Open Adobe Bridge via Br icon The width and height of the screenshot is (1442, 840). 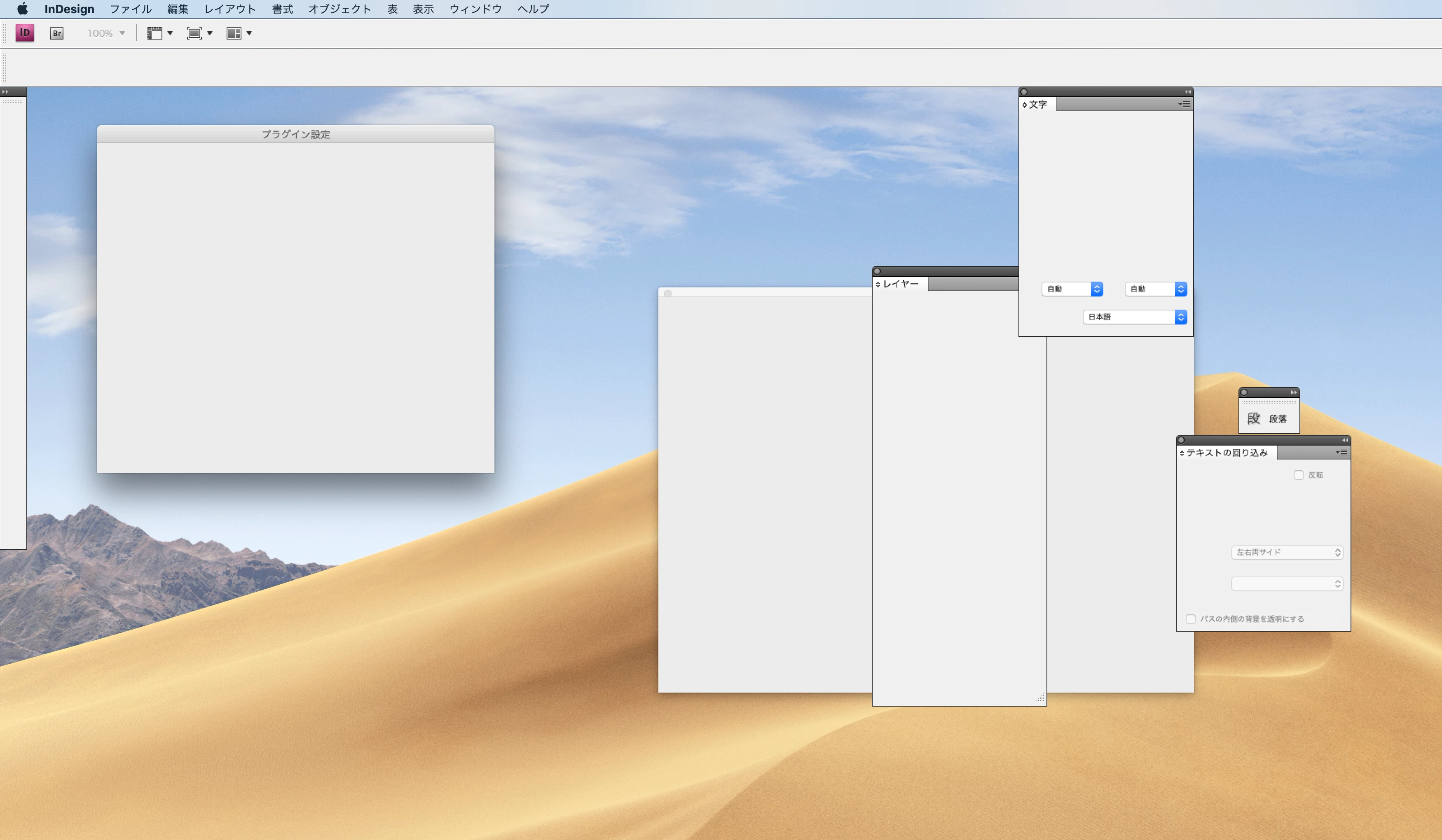[57, 33]
